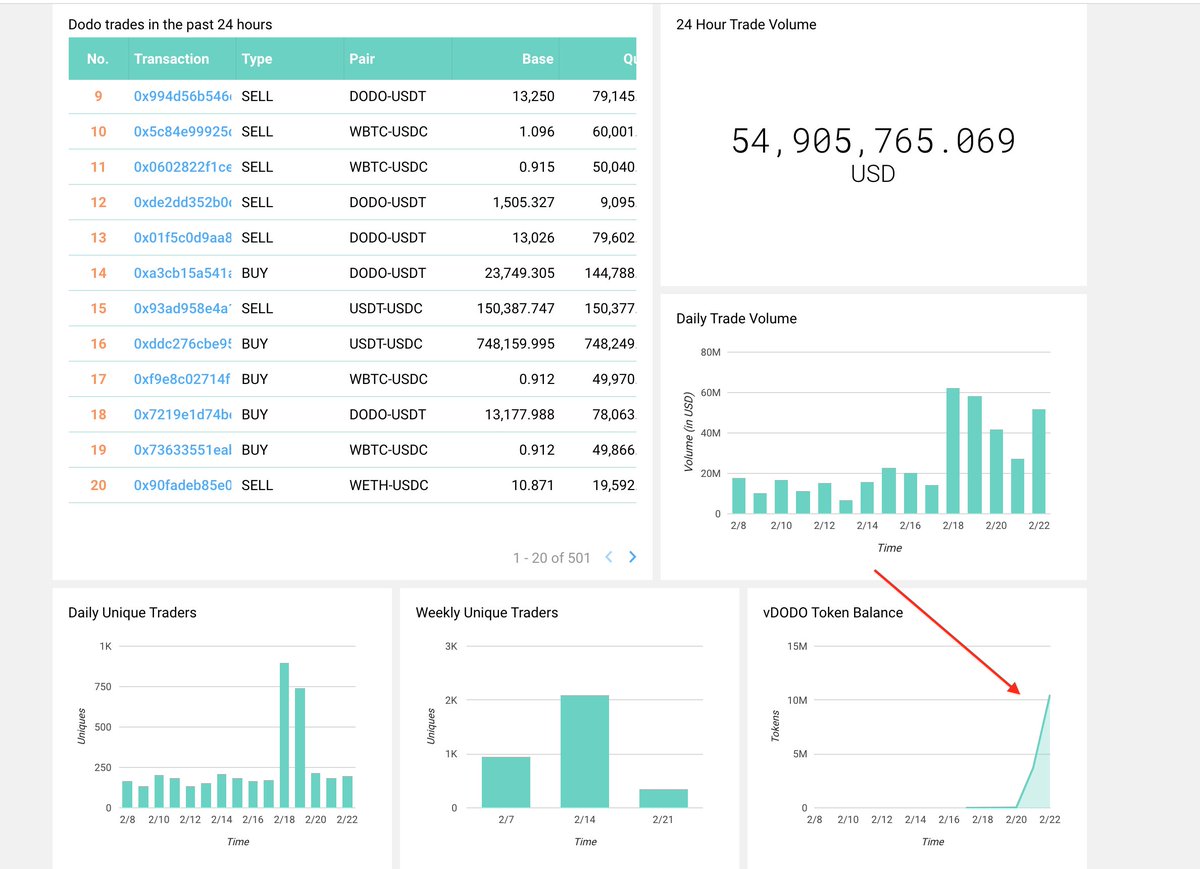This screenshot has height=869, width=1200.
Task: Click the base value 1,505.327 cell
Action: click(524, 202)
